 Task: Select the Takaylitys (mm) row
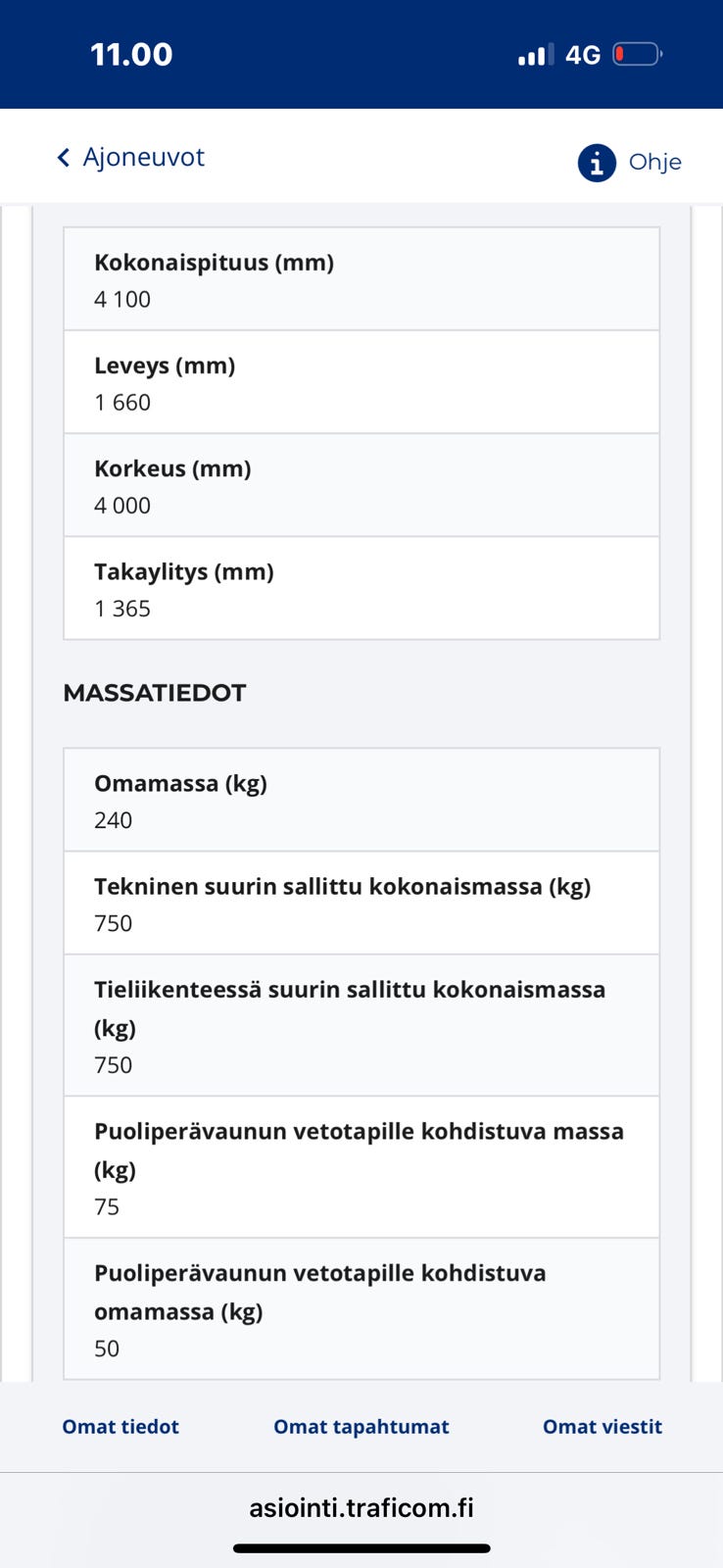click(x=361, y=588)
